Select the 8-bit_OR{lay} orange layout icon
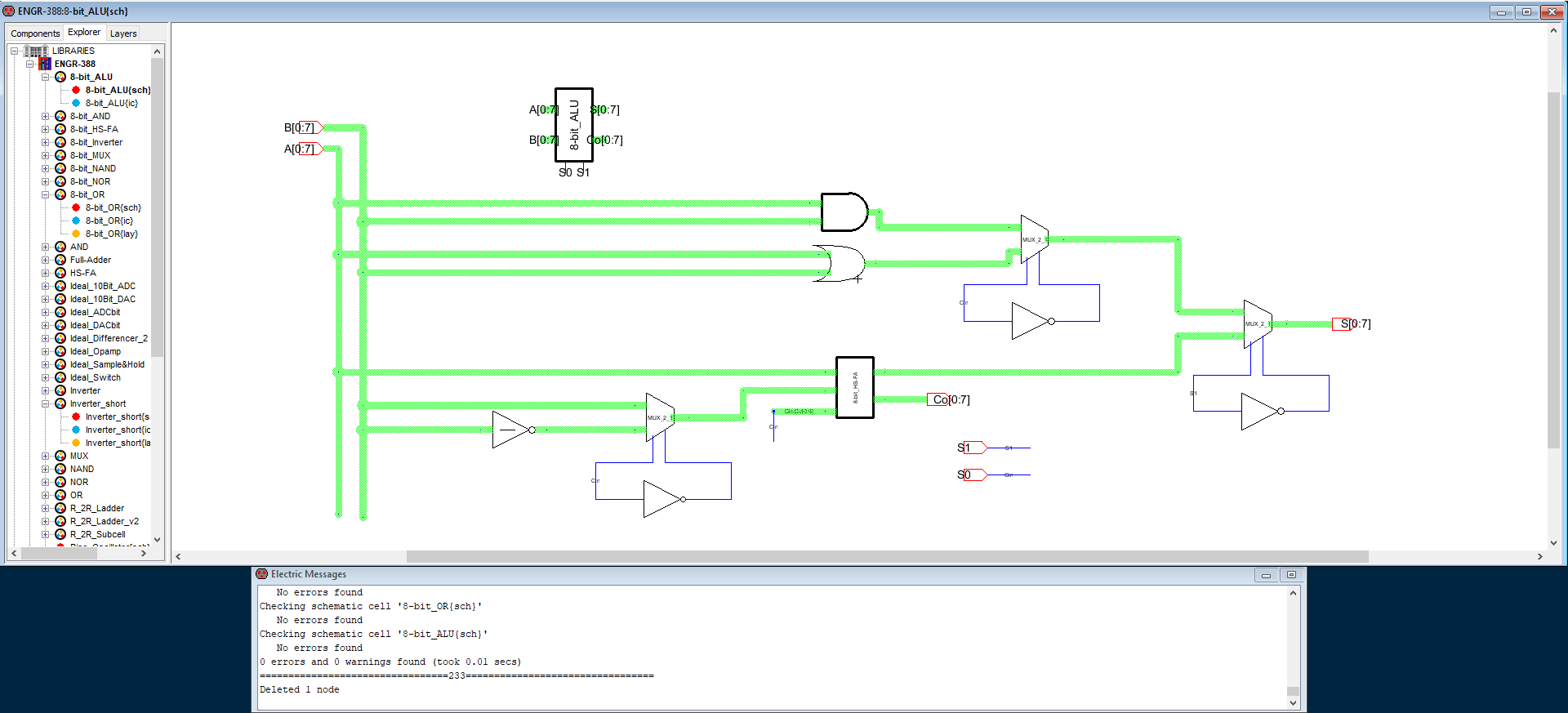Viewport: 1568px width, 713px height. coord(76,234)
